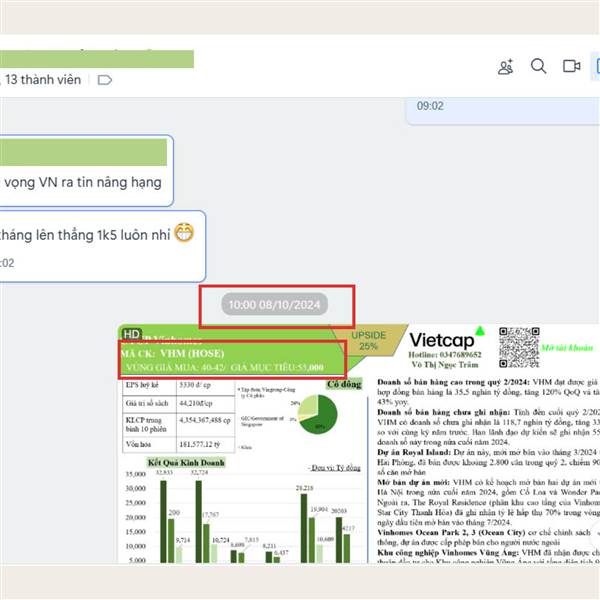Click the 'Hotline: 0347689652' text
Viewport: 600px width, 600px height.
445,355
